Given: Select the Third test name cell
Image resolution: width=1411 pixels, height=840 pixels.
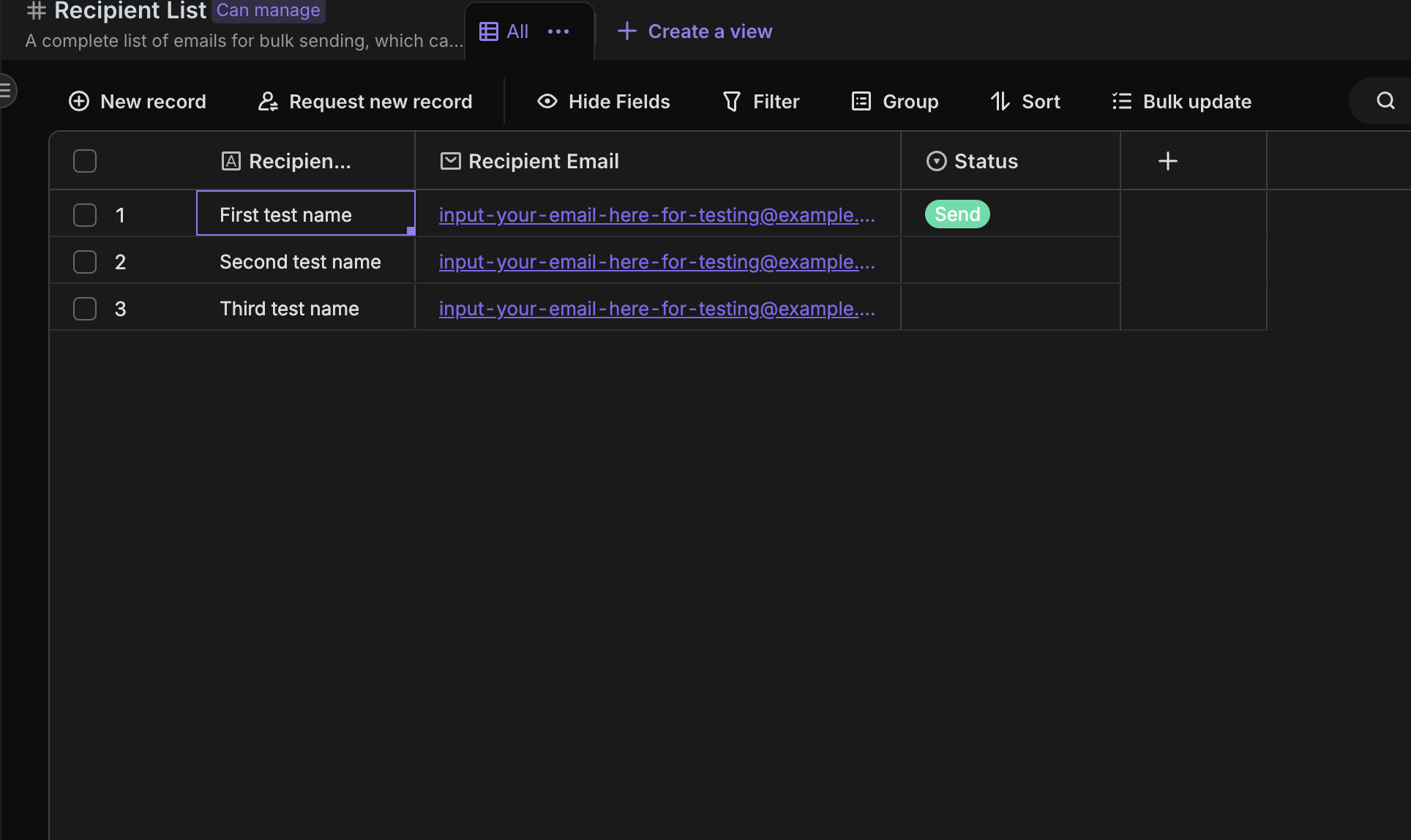Looking at the screenshot, I should 306,307.
